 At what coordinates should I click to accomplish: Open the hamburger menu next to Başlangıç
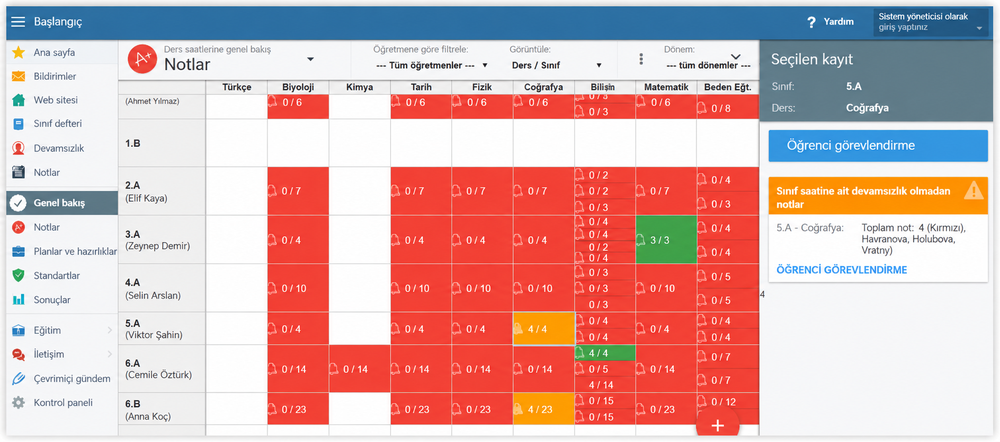tap(18, 22)
